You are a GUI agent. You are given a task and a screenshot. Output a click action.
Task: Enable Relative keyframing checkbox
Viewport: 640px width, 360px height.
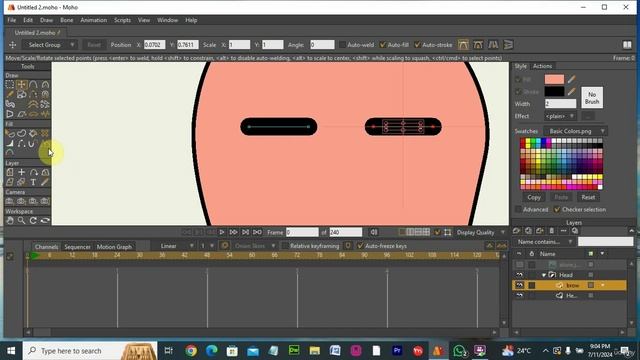click(x=285, y=246)
